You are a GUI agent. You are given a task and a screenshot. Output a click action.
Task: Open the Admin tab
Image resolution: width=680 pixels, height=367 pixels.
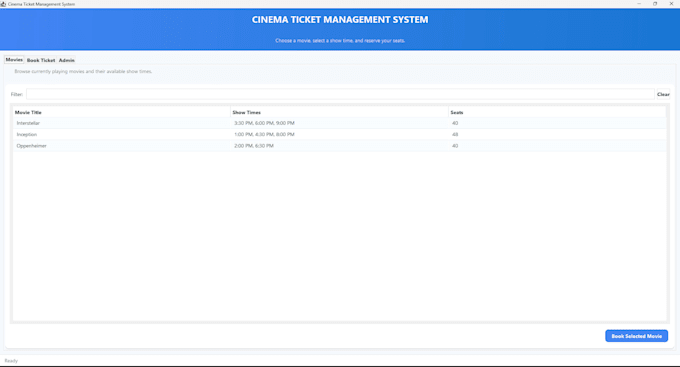coord(66,60)
